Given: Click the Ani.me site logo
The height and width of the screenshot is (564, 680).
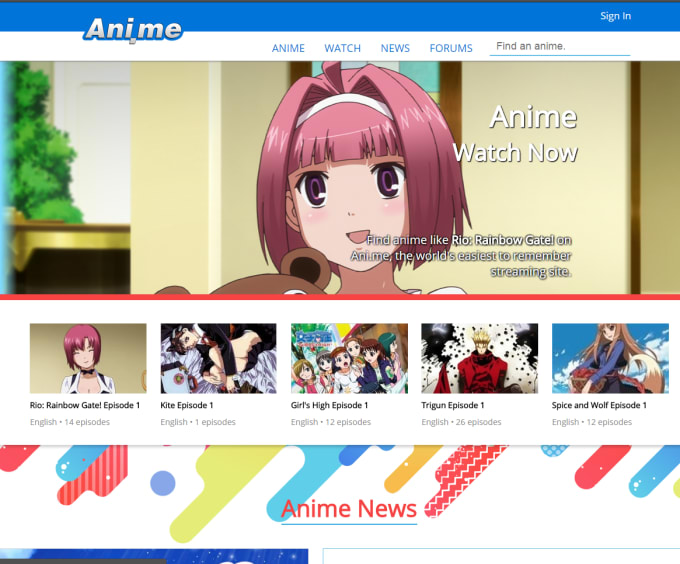Looking at the screenshot, I should [x=133, y=30].
